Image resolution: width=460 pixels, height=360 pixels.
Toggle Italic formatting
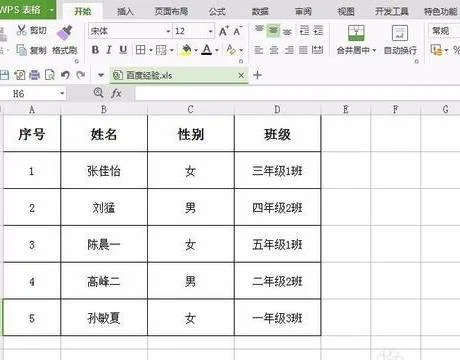[x=109, y=50]
